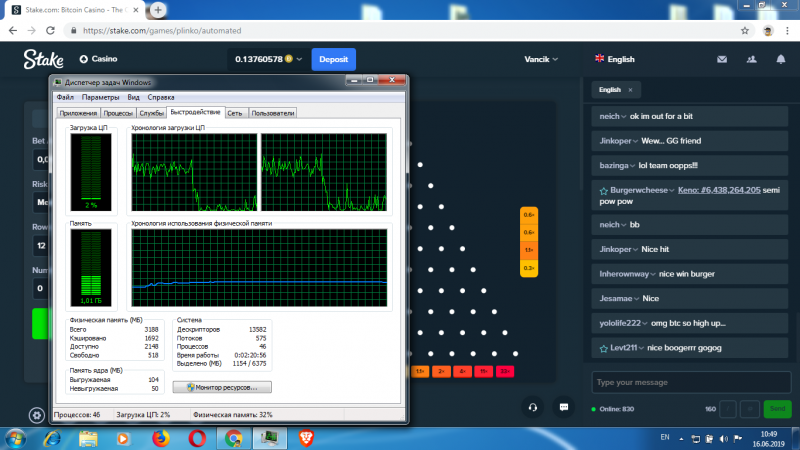
Task: Switch to the Сеть tab
Action: pos(235,113)
